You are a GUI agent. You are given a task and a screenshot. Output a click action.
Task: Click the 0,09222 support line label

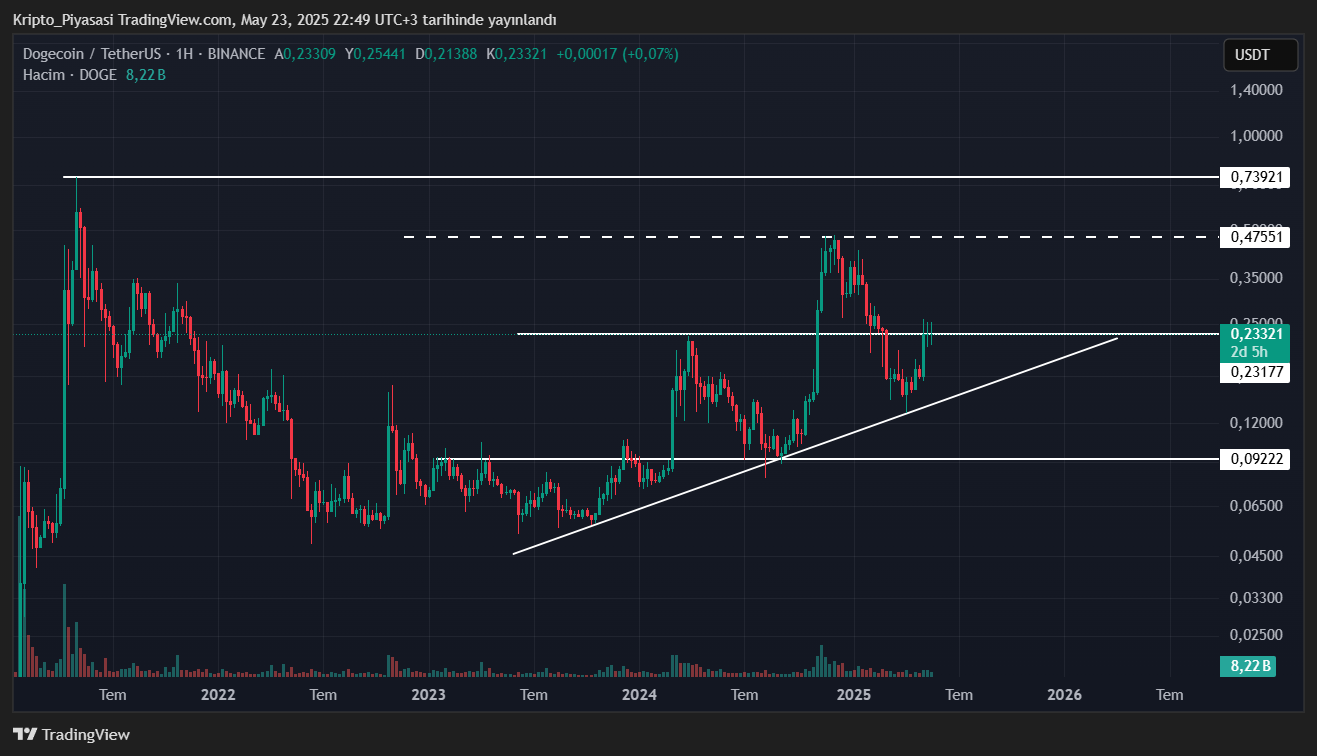[x=1255, y=459]
